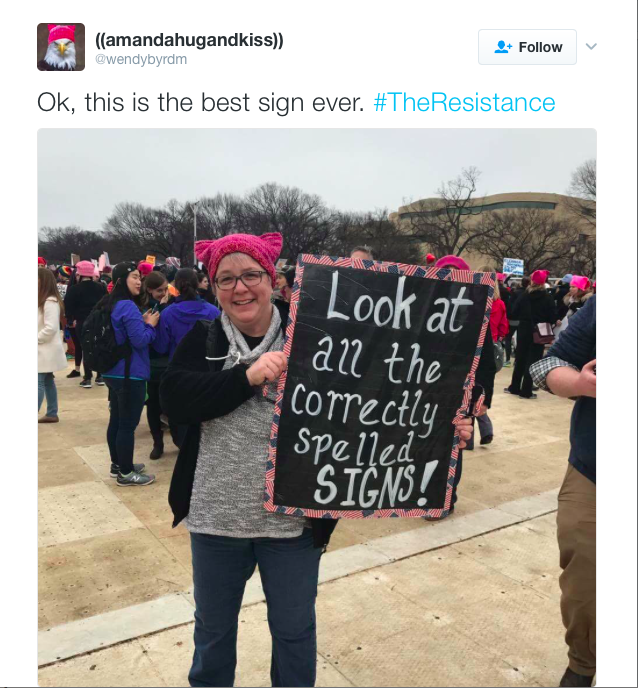Open the #TheResistance hashtag link
This screenshot has height=688, width=638.
(x=464, y=102)
